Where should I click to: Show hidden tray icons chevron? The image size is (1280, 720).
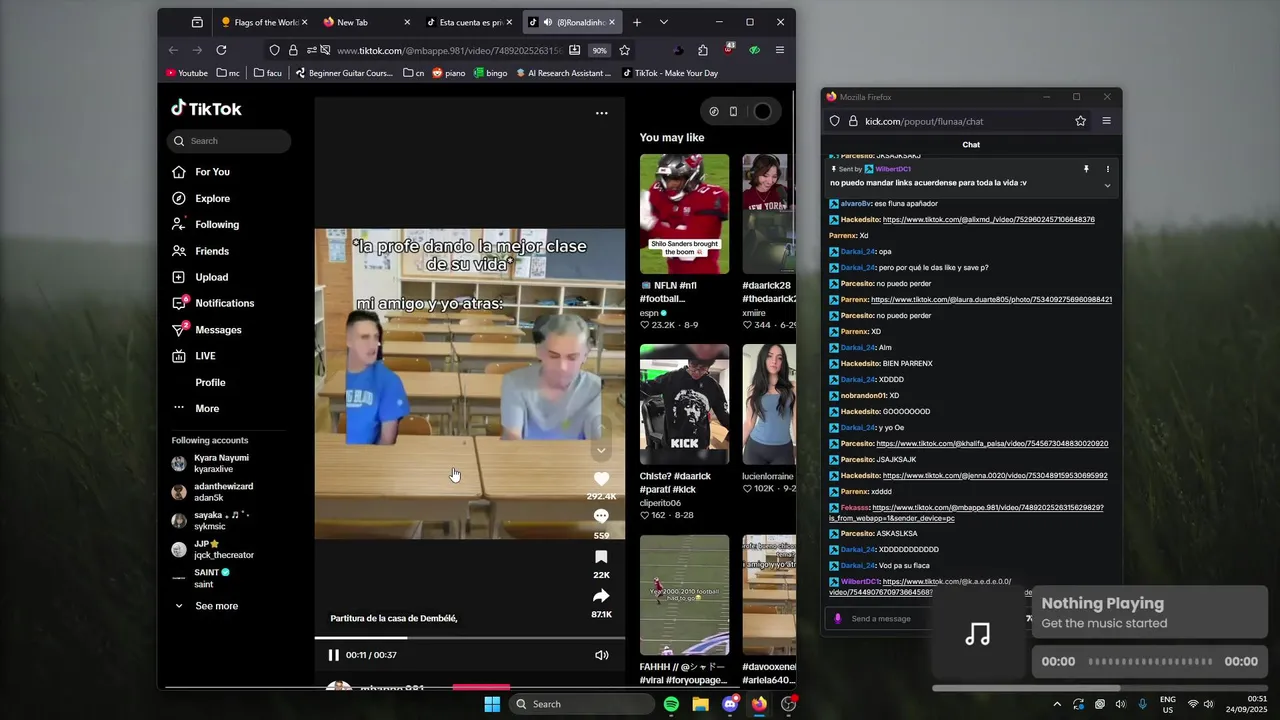pos(1057,704)
